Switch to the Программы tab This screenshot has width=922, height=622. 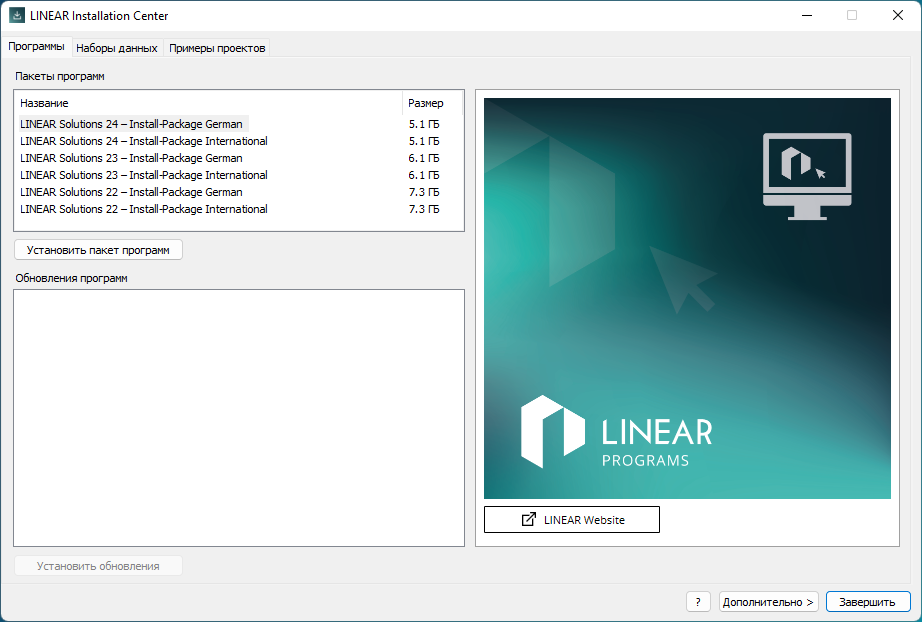(36, 47)
